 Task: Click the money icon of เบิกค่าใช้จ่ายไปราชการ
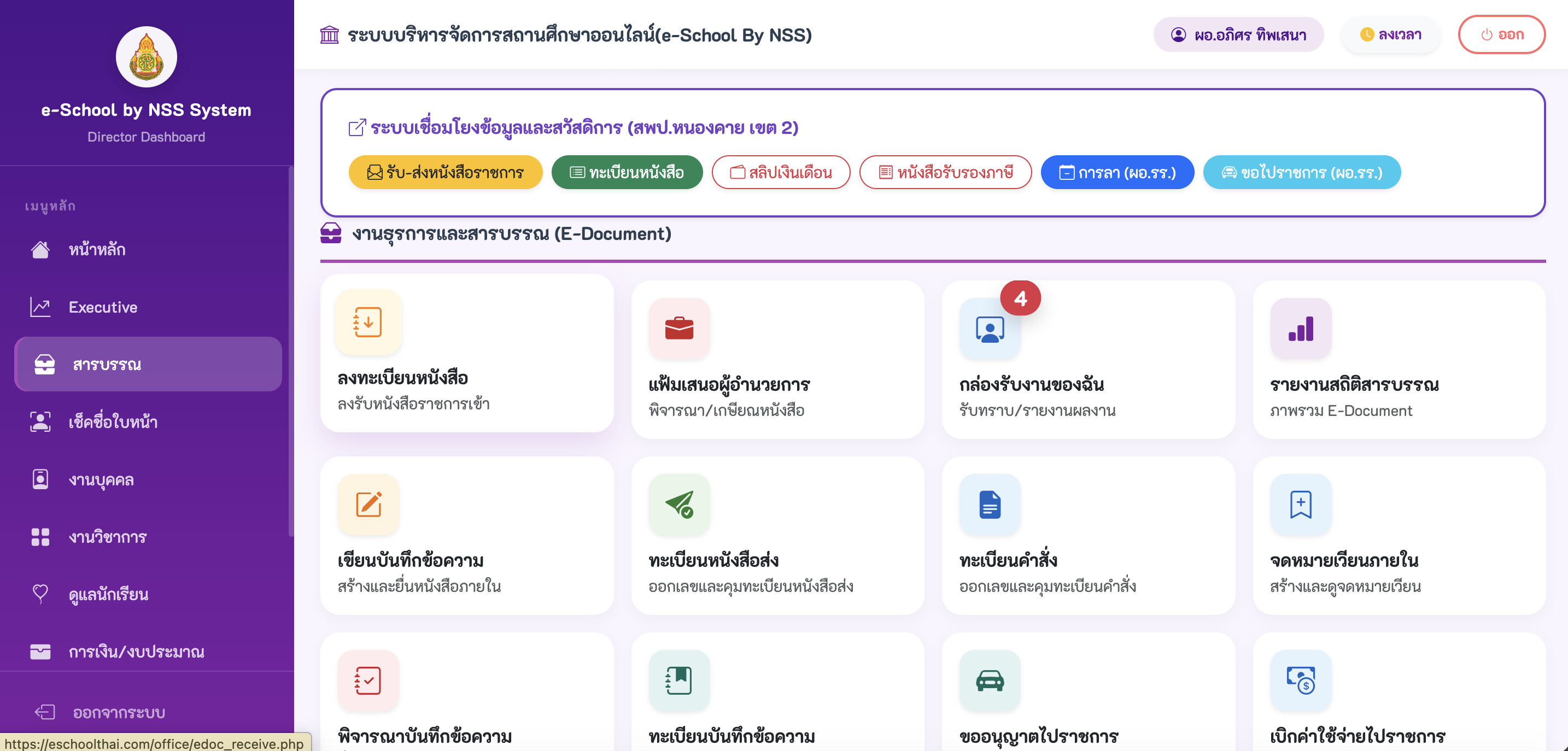point(1301,680)
